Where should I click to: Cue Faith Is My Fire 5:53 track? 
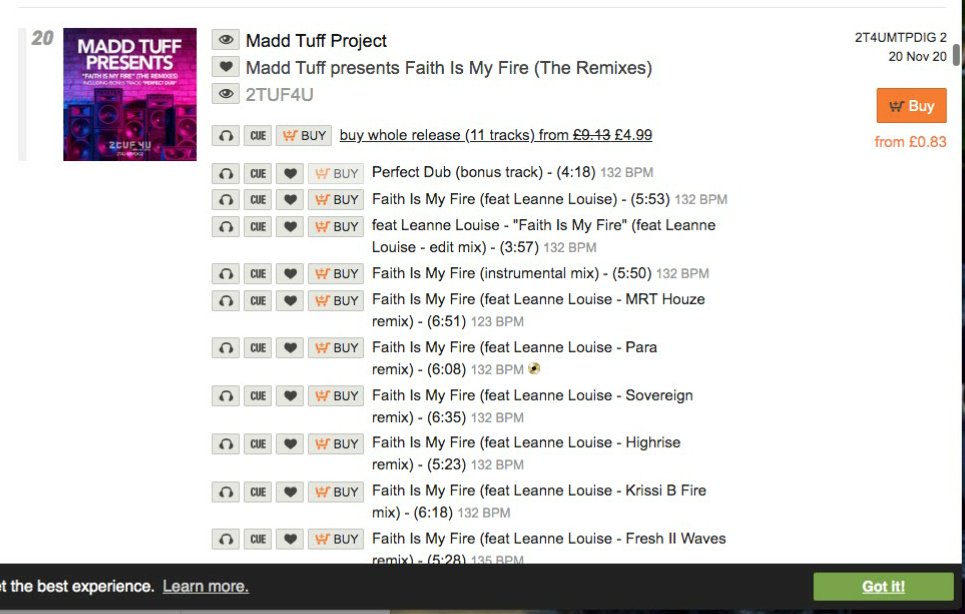click(258, 199)
